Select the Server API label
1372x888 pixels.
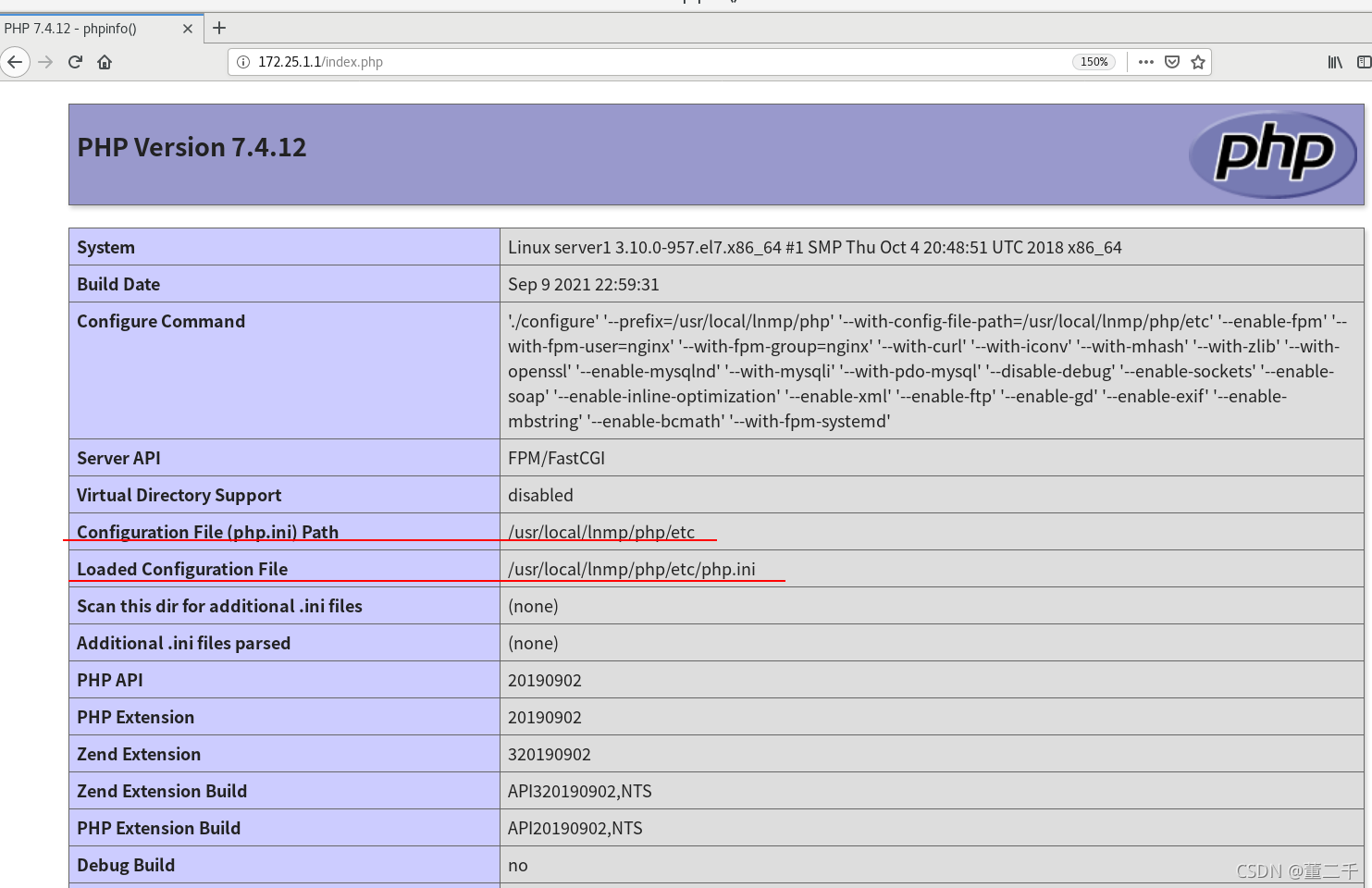point(118,458)
